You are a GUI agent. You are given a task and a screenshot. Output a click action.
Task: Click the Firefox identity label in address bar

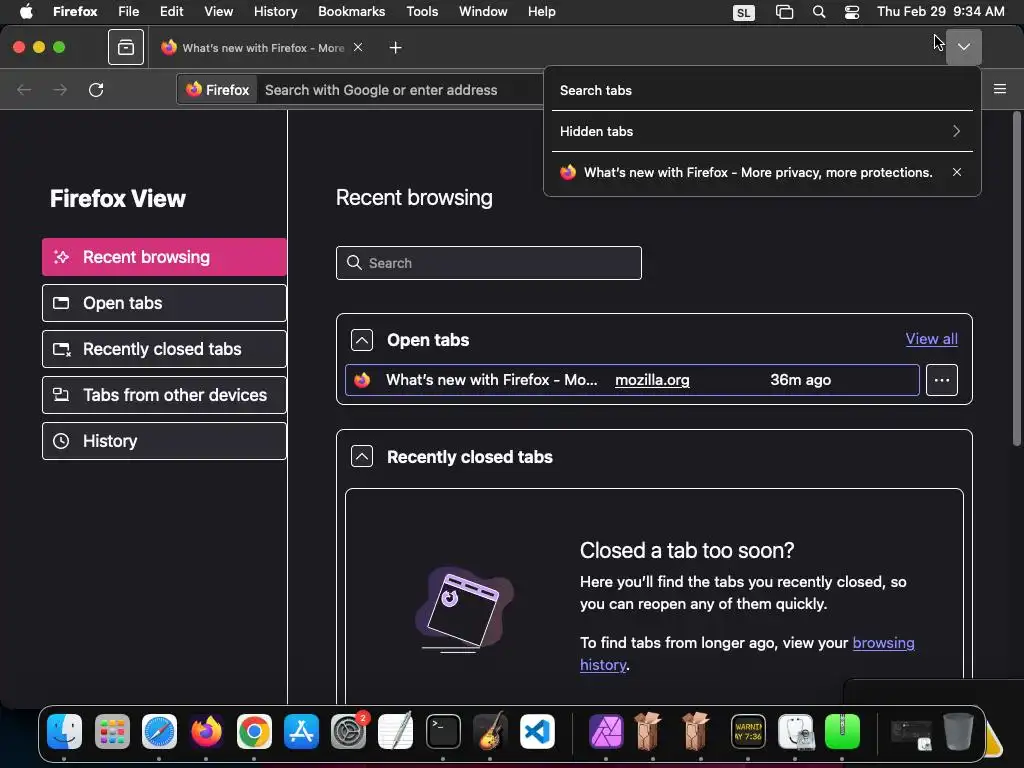click(217, 90)
